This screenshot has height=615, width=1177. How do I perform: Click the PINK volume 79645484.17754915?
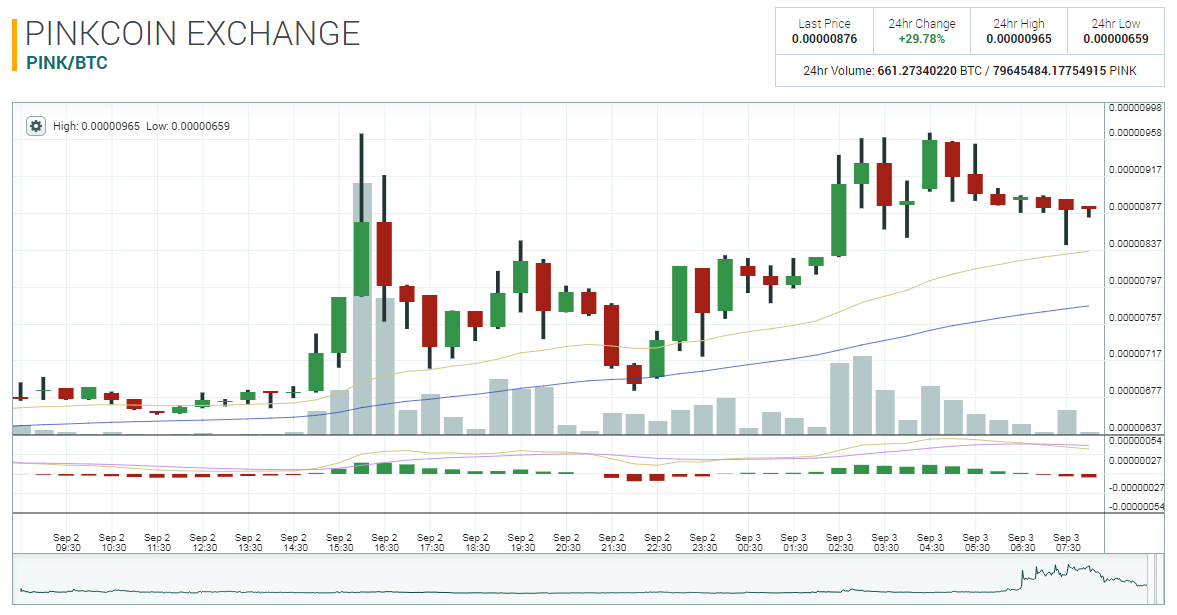tap(1049, 71)
